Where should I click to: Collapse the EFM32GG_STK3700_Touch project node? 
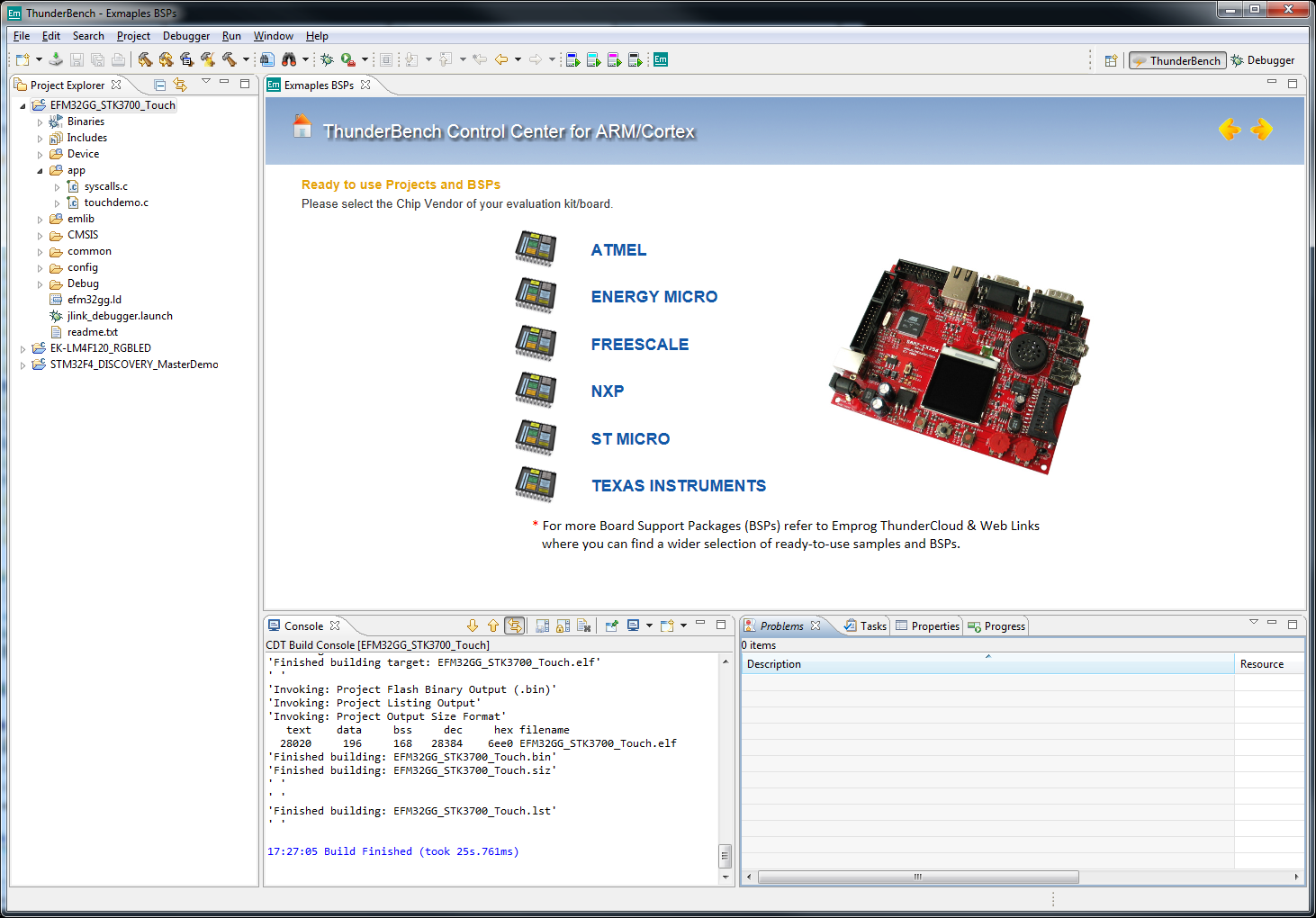(23, 105)
